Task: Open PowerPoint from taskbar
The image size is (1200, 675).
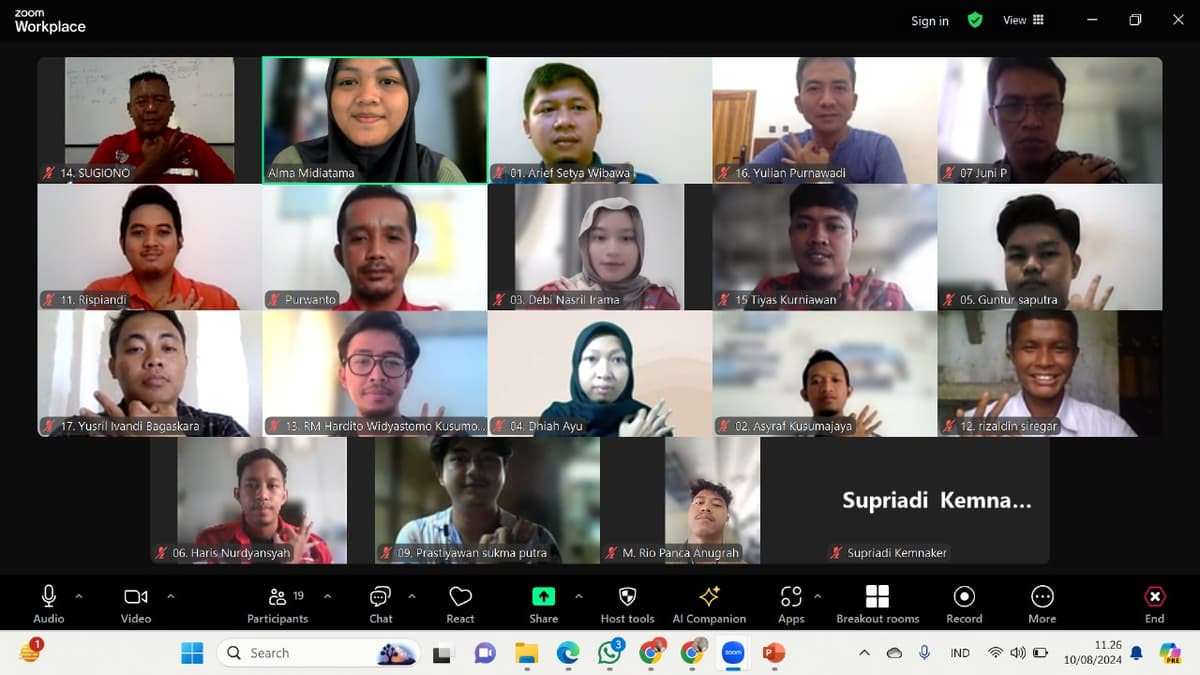Action: 773,653
